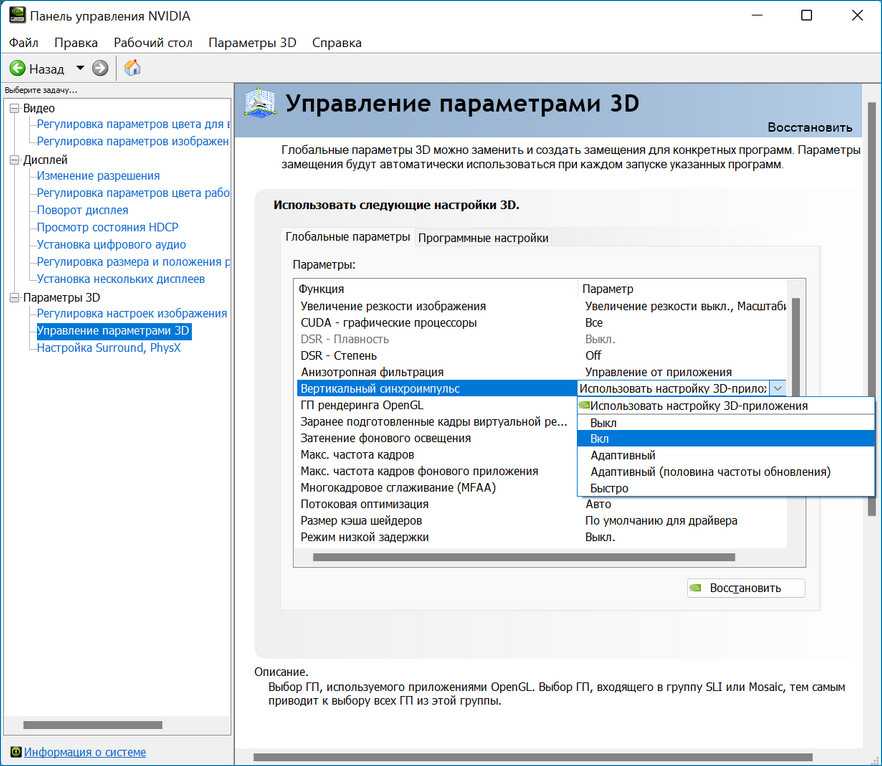The height and width of the screenshot is (766, 882).
Task: Open the Back history dropdown arrow
Action: (x=80, y=69)
